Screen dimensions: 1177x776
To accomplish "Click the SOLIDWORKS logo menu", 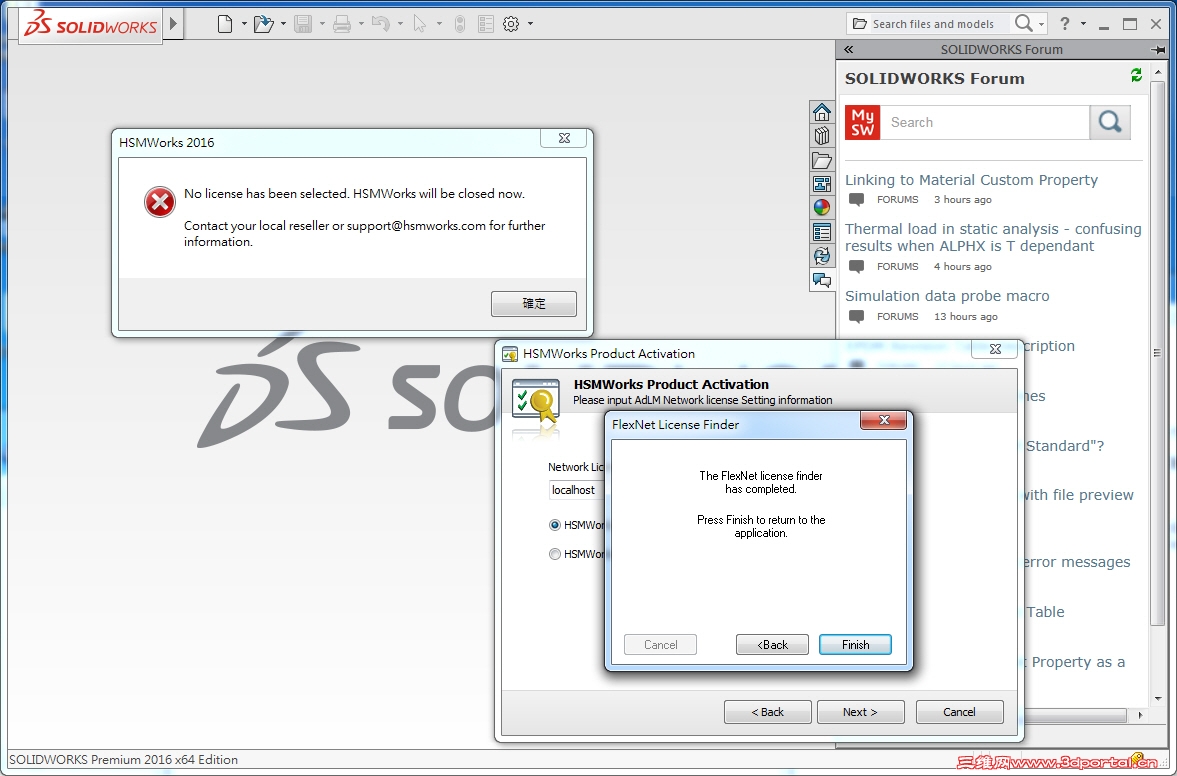I will coord(90,26).
